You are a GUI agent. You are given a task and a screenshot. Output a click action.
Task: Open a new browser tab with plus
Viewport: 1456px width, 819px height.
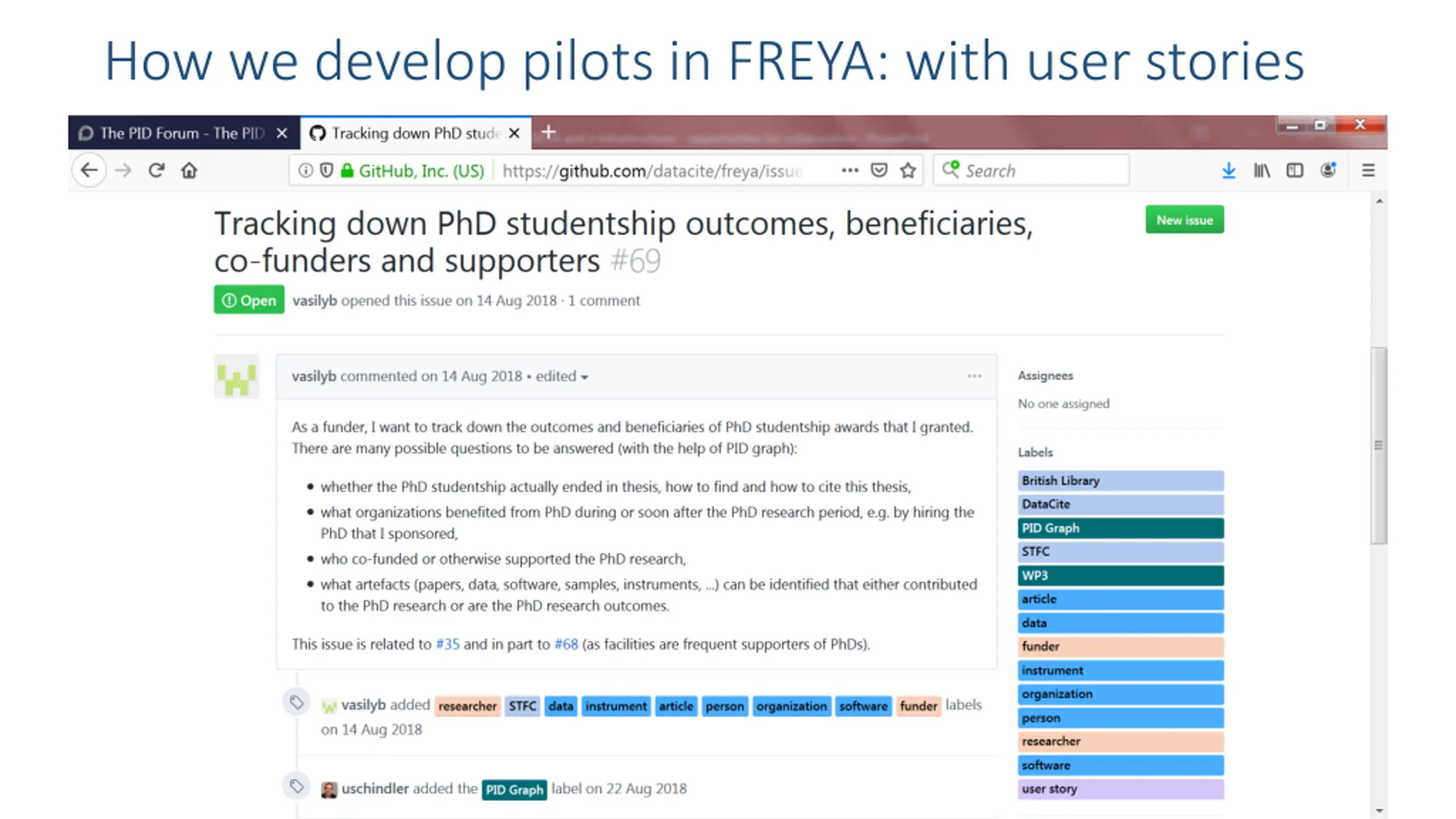pyautogui.click(x=548, y=133)
